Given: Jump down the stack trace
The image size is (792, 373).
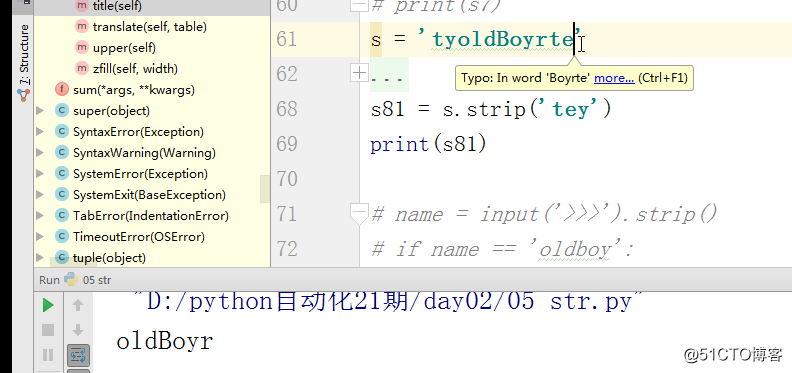Looking at the screenshot, I should 78,330.
